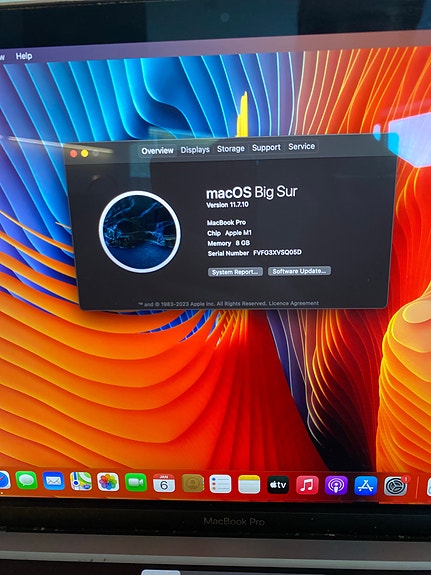Click the System Report button
The height and width of the screenshot is (575, 431).
[x=235, y=272]
